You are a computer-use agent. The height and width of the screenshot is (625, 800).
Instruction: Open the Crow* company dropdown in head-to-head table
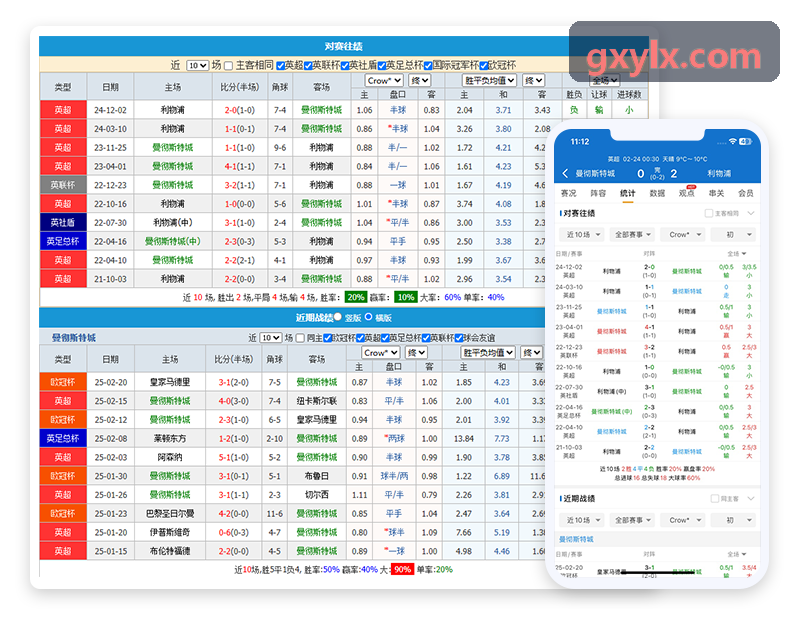tap(384, 81)
